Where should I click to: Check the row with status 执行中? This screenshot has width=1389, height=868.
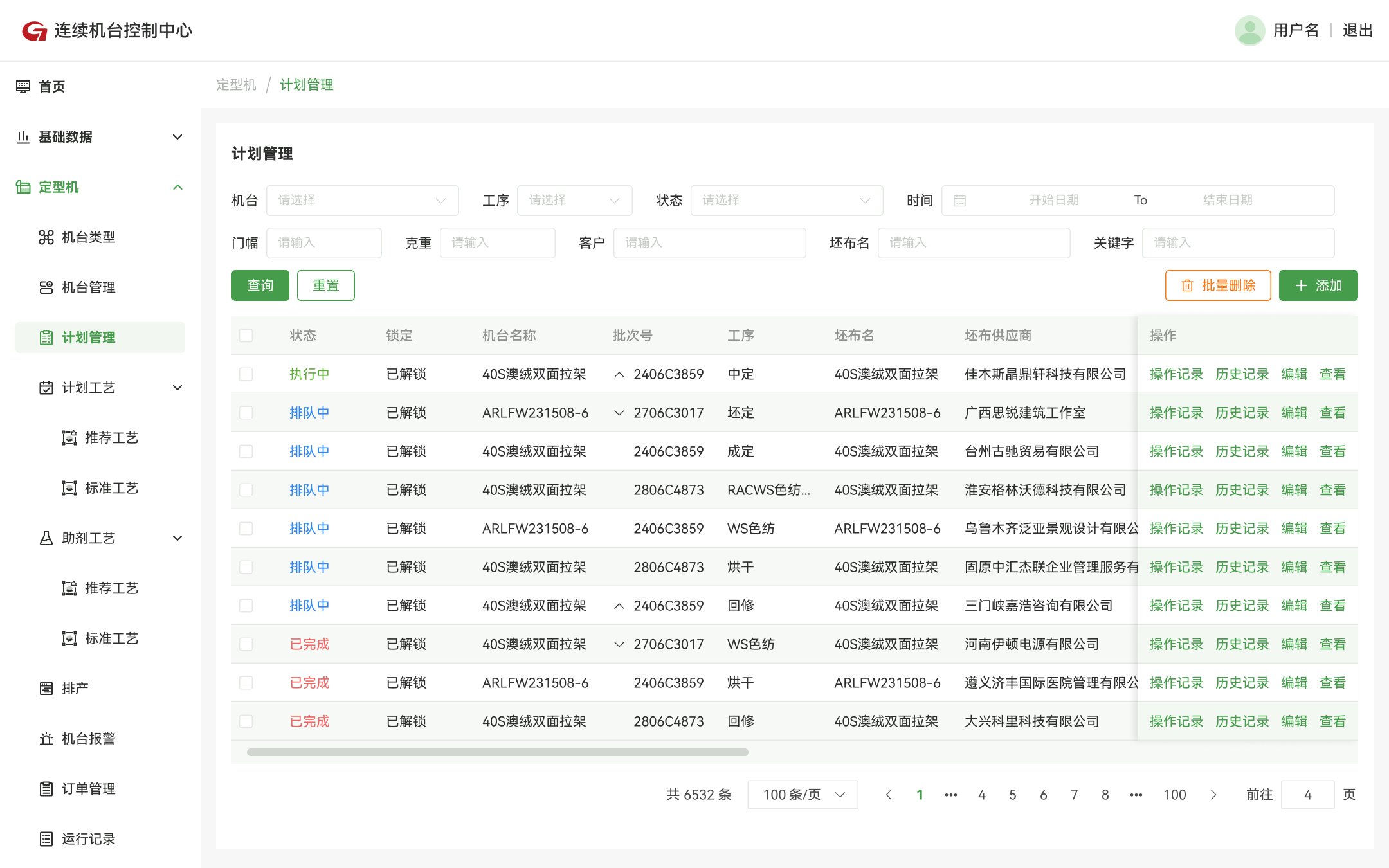246,374
